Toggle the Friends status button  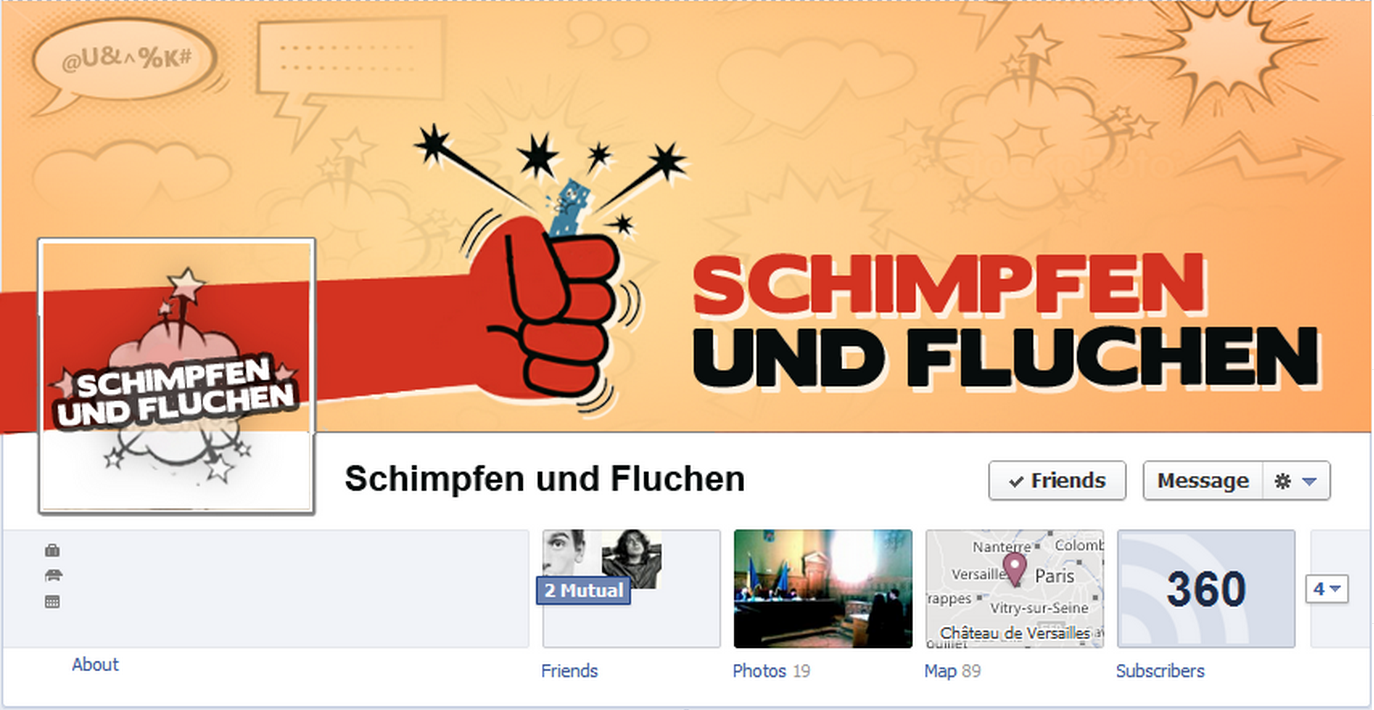pos(1057,481)
